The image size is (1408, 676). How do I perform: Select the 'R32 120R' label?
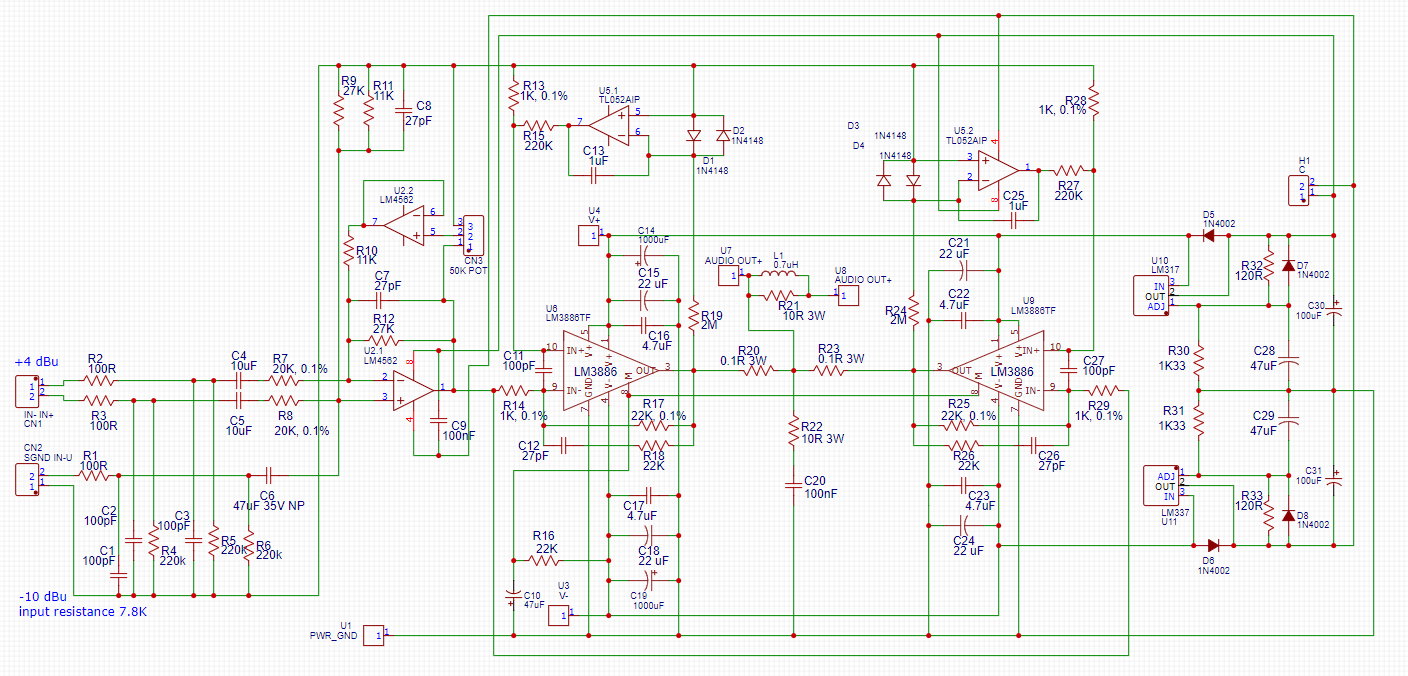point(1248,270)
